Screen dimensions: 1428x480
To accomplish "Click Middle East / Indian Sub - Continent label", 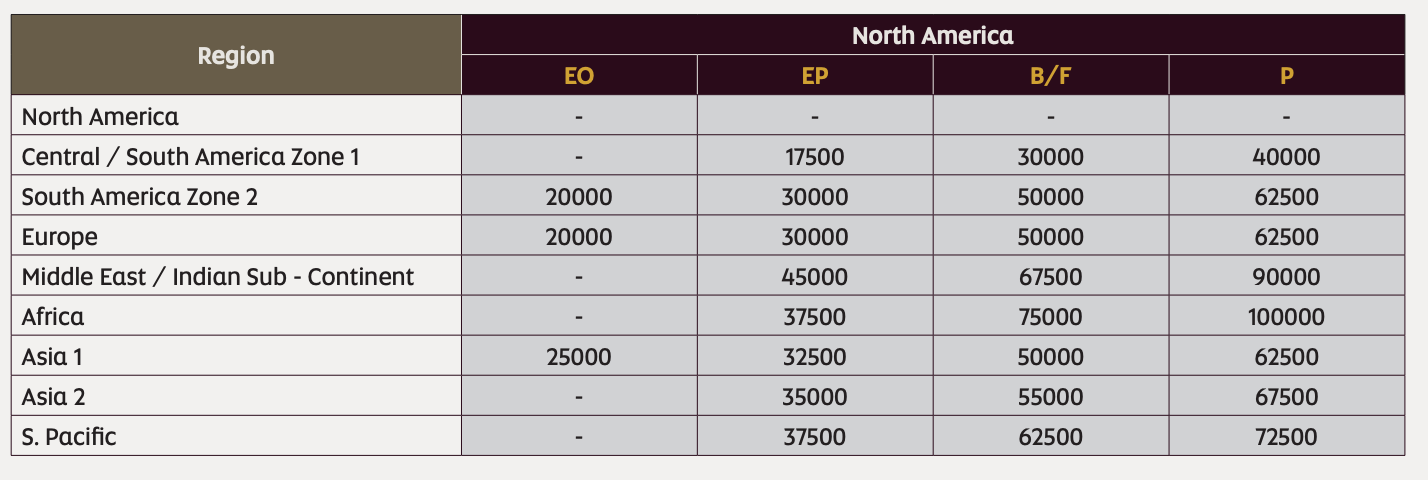I will tap(218, 277).
